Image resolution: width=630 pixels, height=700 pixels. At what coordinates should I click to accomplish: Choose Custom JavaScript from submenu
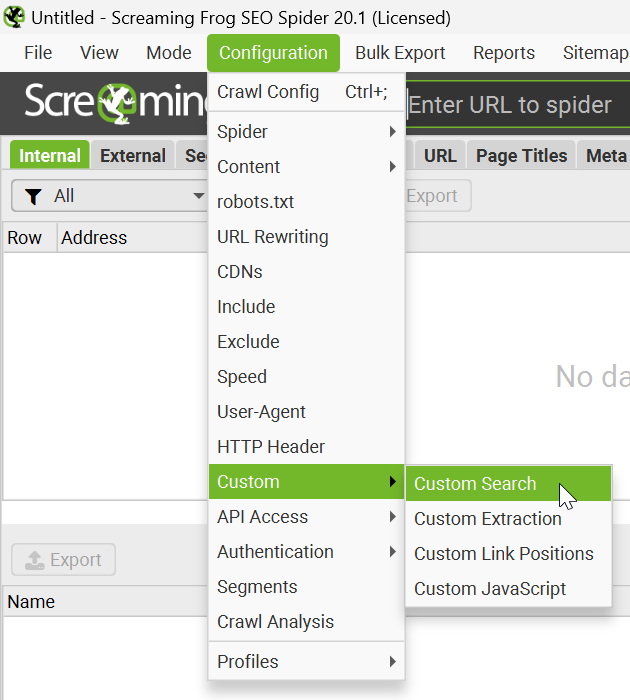(508, 588)
